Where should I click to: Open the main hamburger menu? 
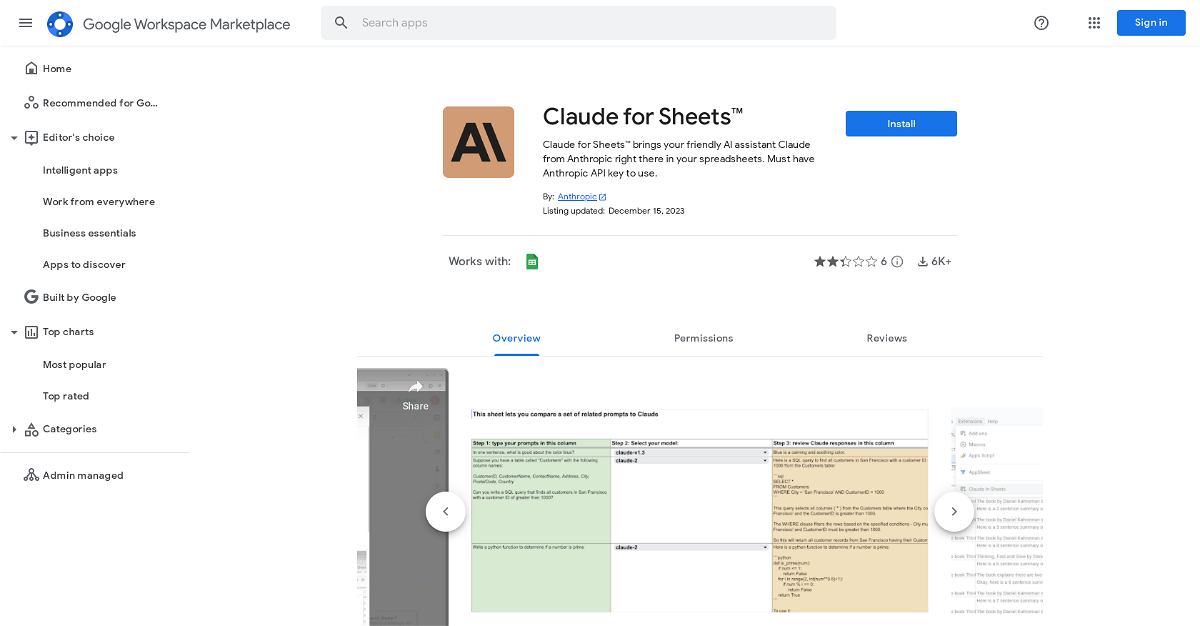click(25, 23)
